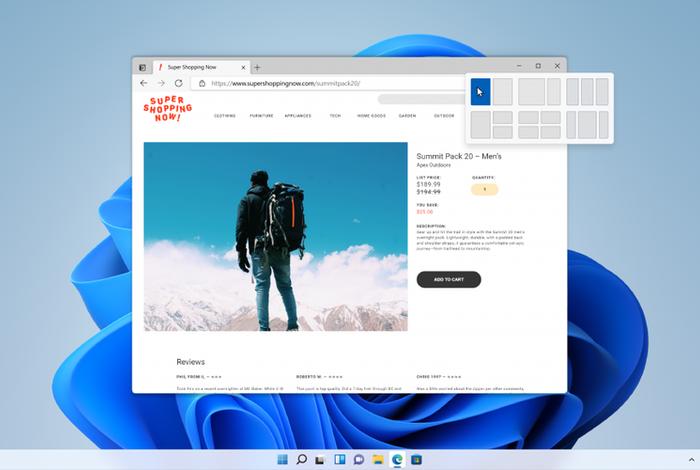Snap to bottom-right zone of left-plus-stacked layout
Screen dimensions: 700x470
(503, 132)
